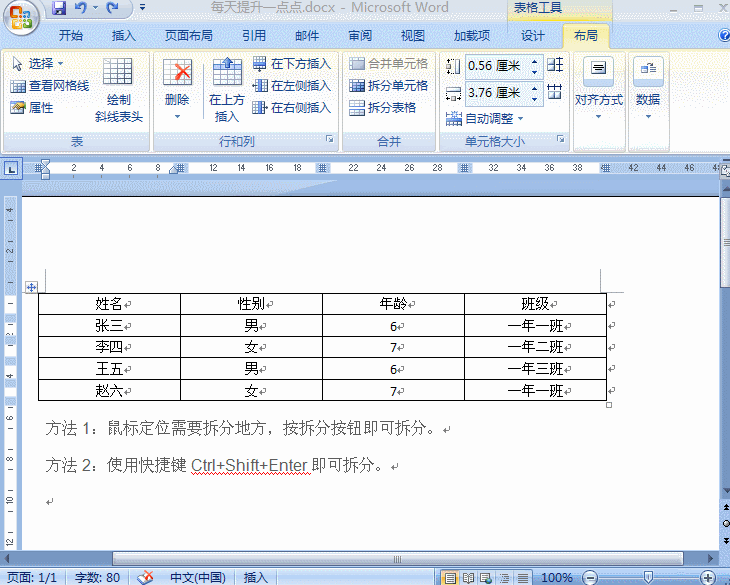Click 拆分单元格
The width and height of the screenshot is (730, 585).
point(388,86)
